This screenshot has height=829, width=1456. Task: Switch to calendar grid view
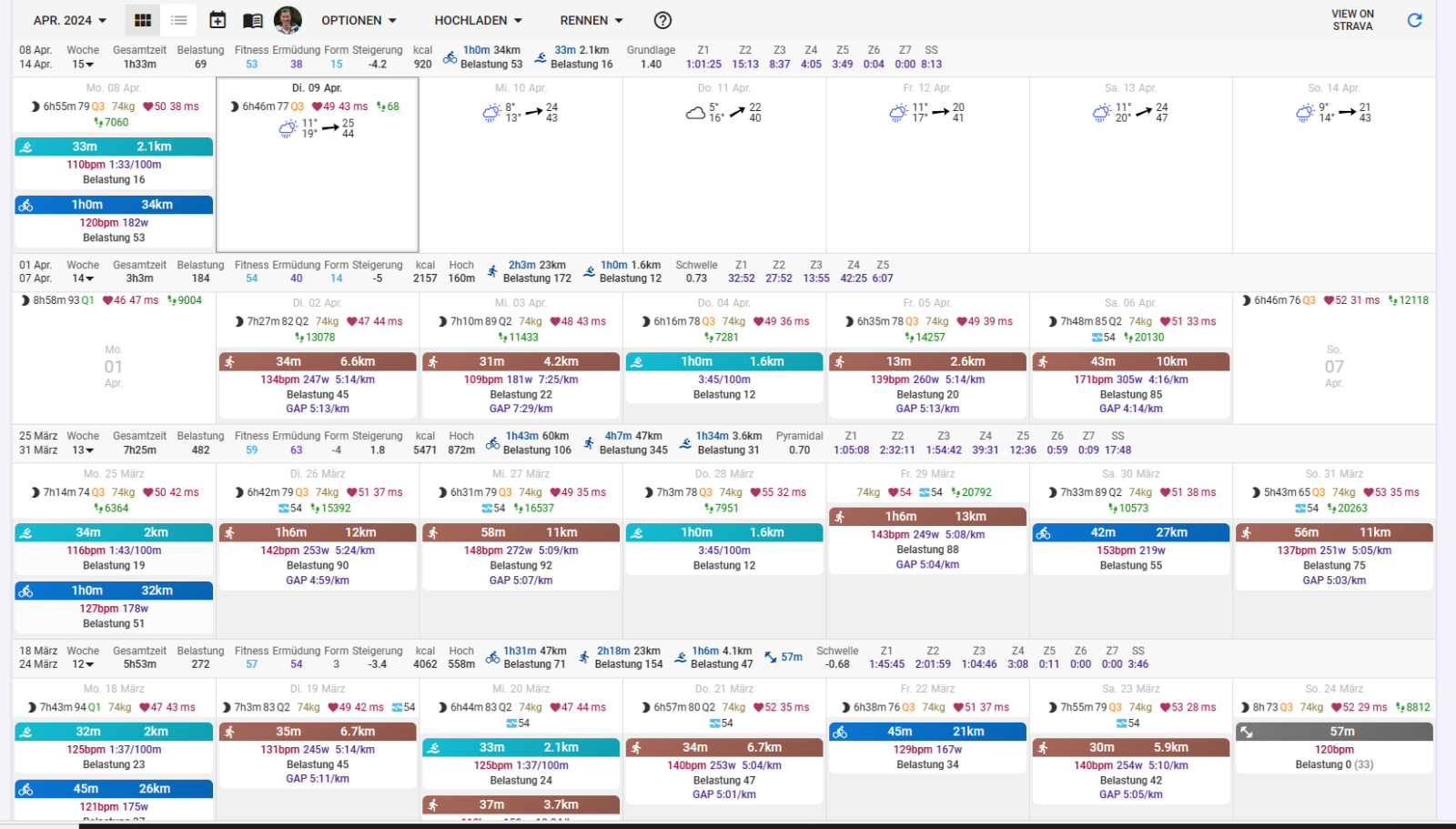pos(143,20)
